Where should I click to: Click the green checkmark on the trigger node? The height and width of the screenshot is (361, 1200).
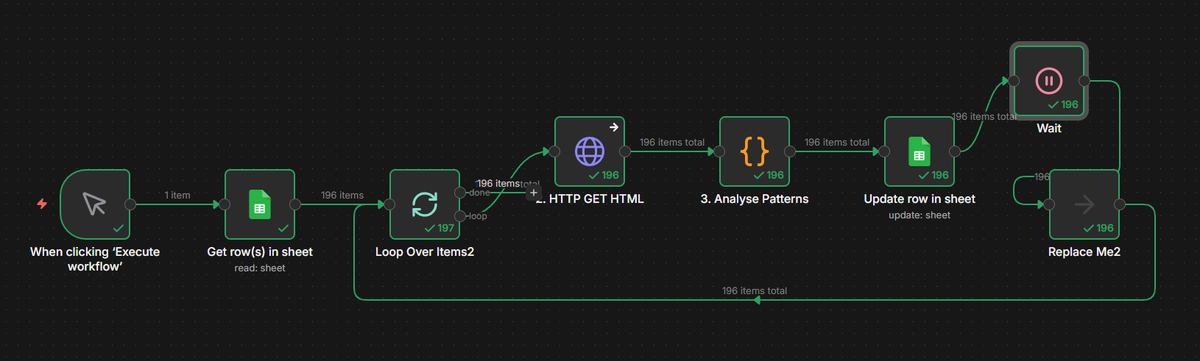point(118,228)
